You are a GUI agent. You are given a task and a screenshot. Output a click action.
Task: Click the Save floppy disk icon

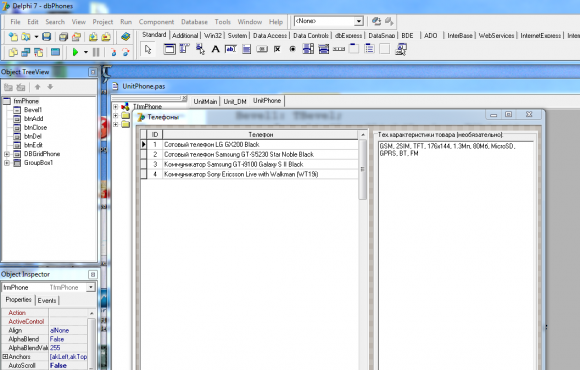point(47,37)
